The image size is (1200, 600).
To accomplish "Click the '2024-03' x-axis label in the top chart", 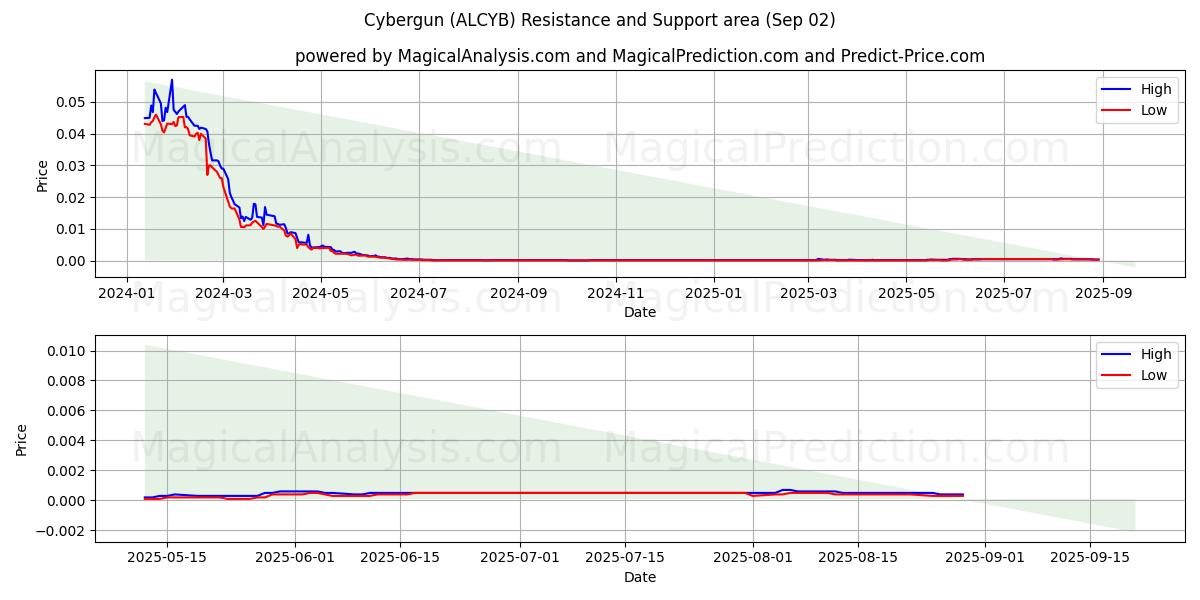I will [223, 293].
